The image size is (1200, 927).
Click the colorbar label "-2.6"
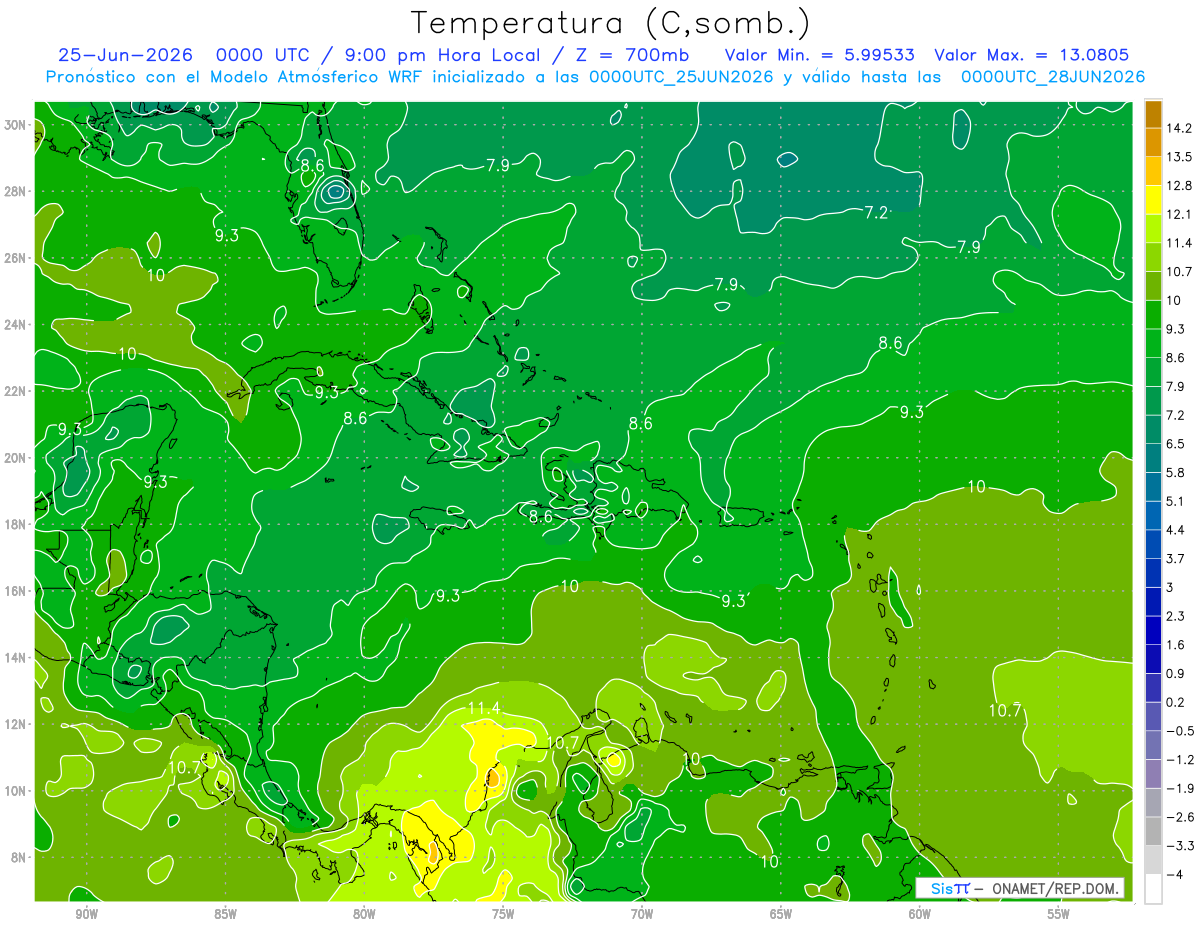point(1179,817)
